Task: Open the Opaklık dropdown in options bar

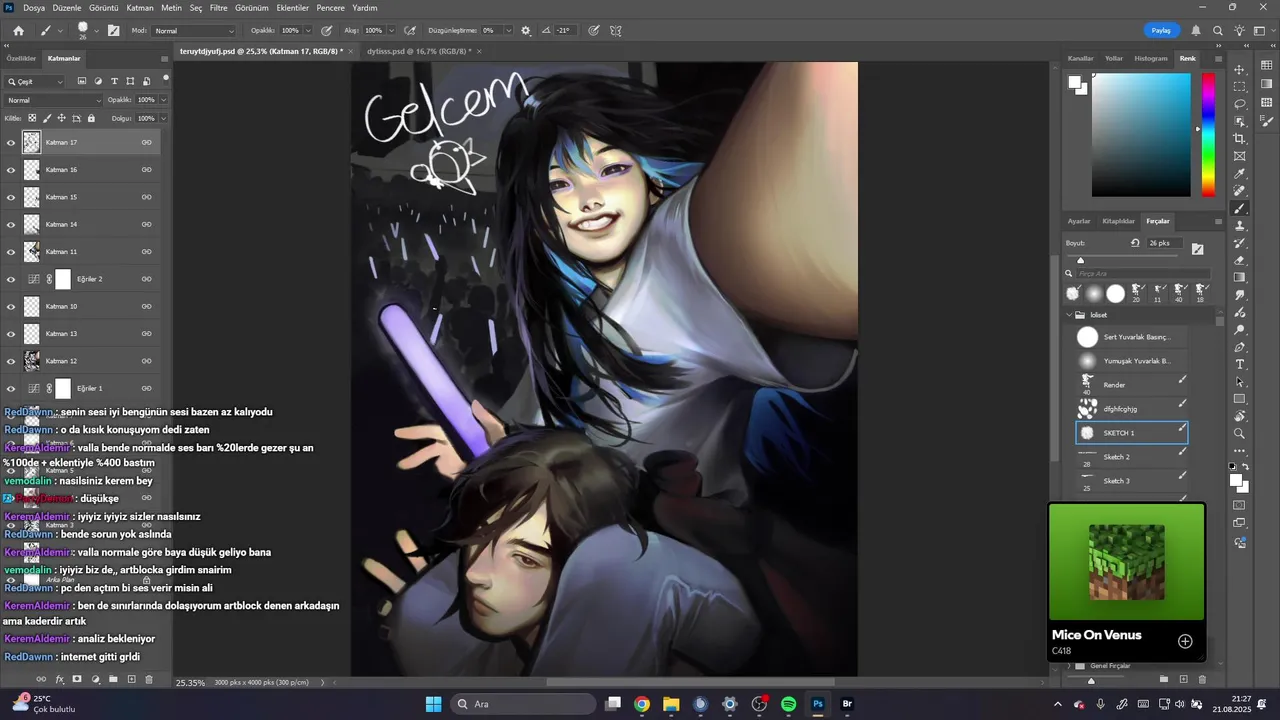Action: pos(306,31)
